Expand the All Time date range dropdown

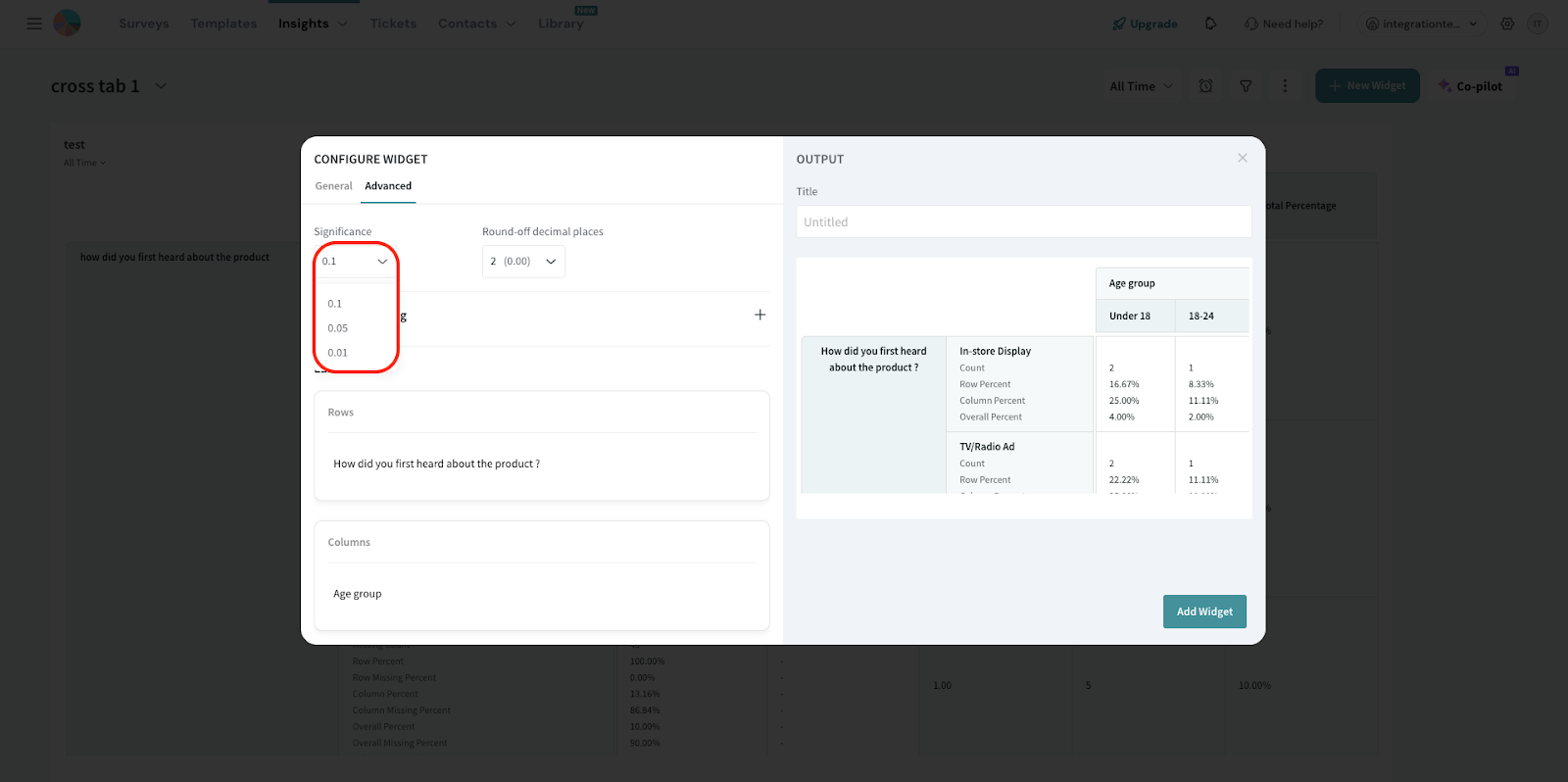(x=1141, y=86)
